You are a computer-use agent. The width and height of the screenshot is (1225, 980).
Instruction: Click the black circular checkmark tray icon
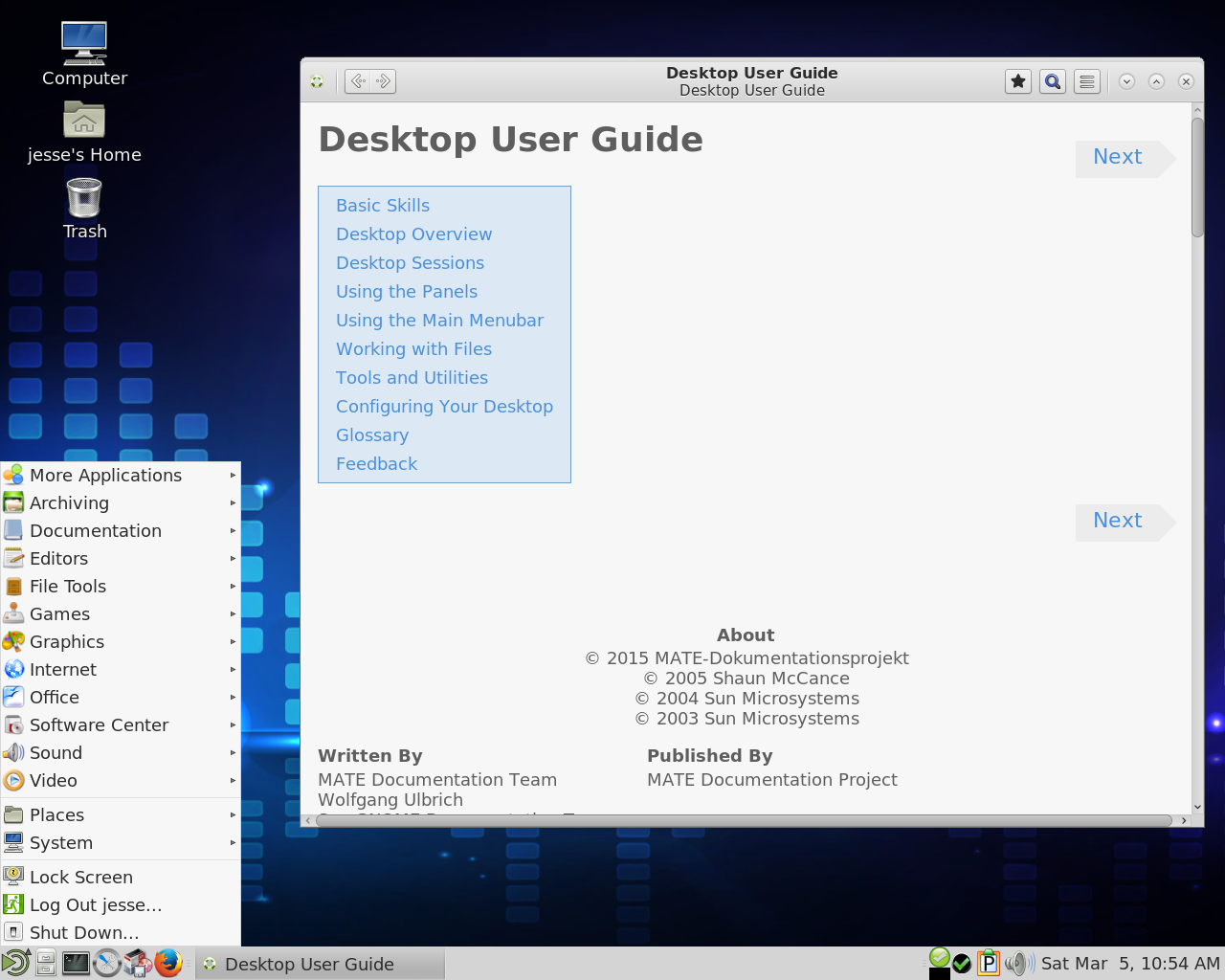pos(962,964)
